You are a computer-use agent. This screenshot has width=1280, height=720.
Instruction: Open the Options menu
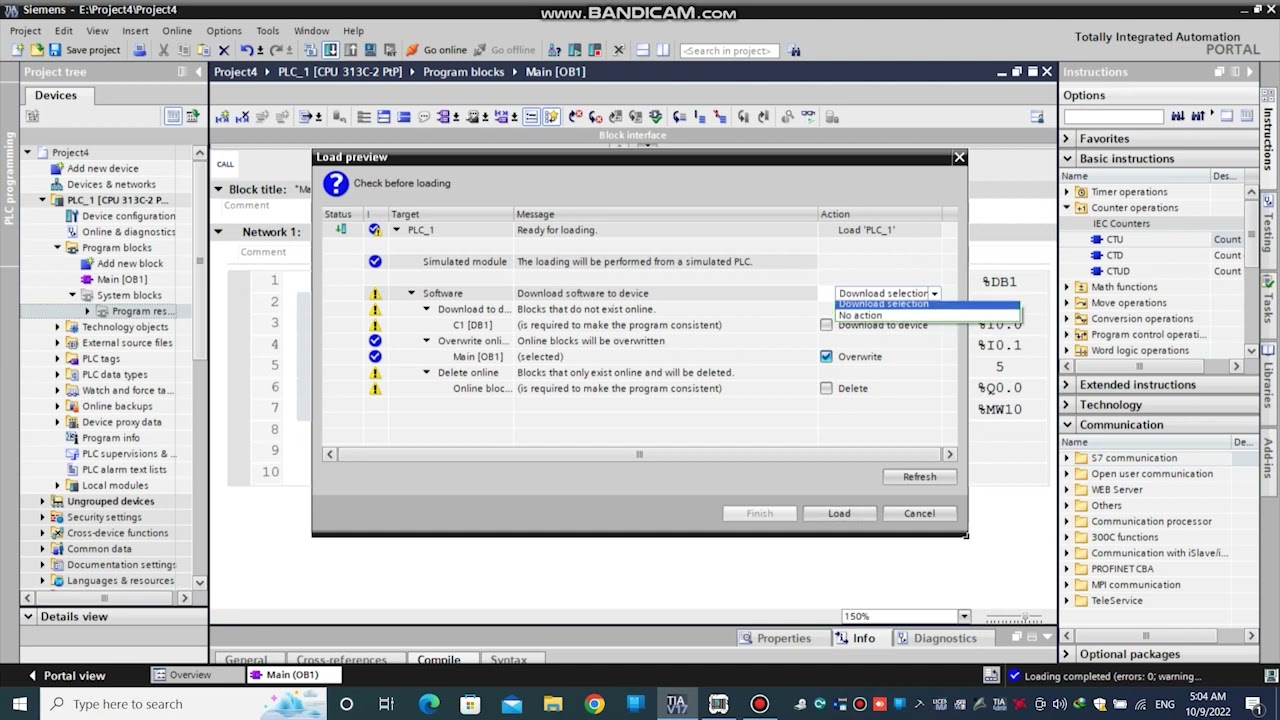pyautogui.click(x=224, y=31)
